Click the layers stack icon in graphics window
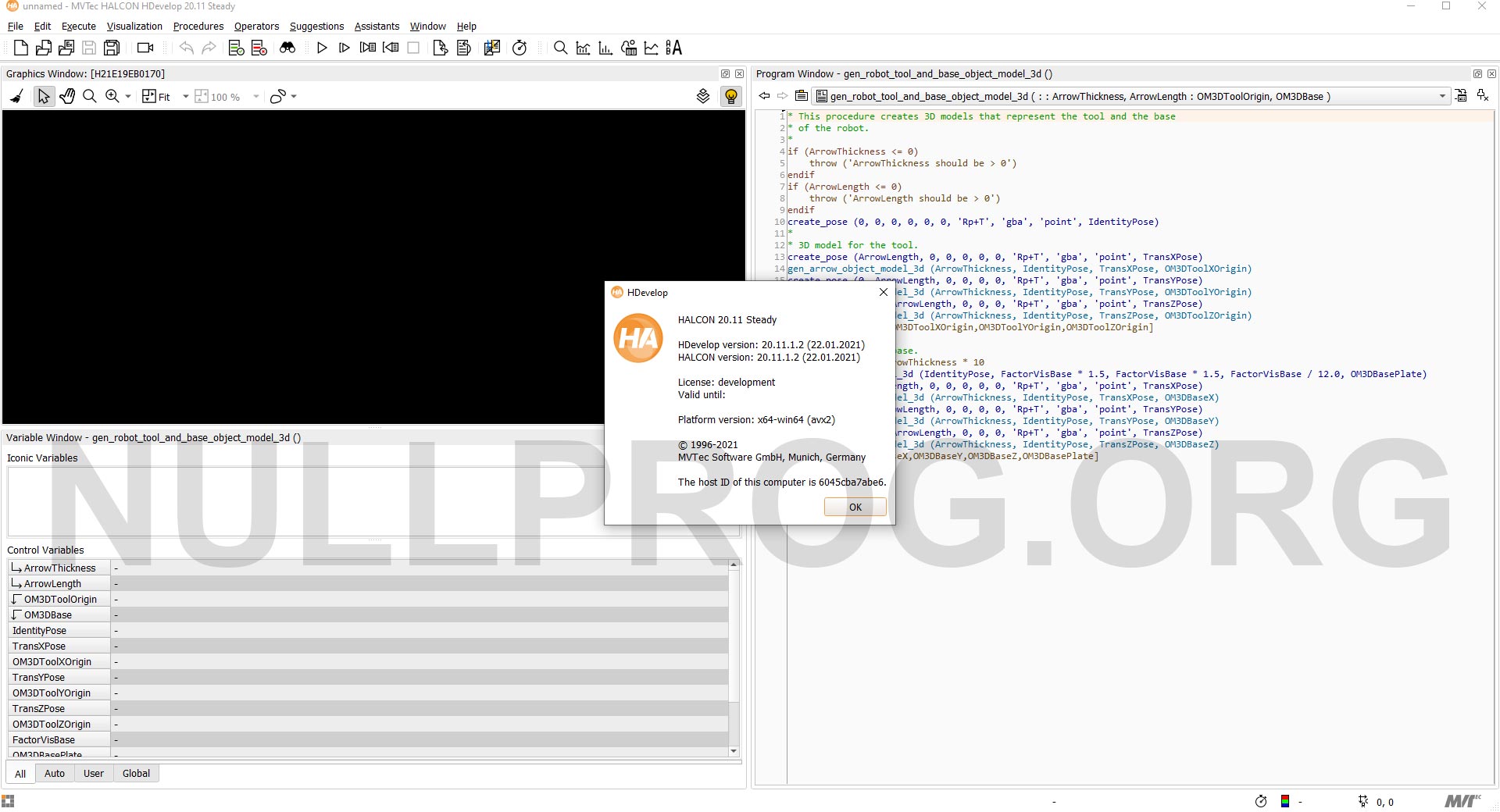1500x812 pixels. (x=703, y=97)
